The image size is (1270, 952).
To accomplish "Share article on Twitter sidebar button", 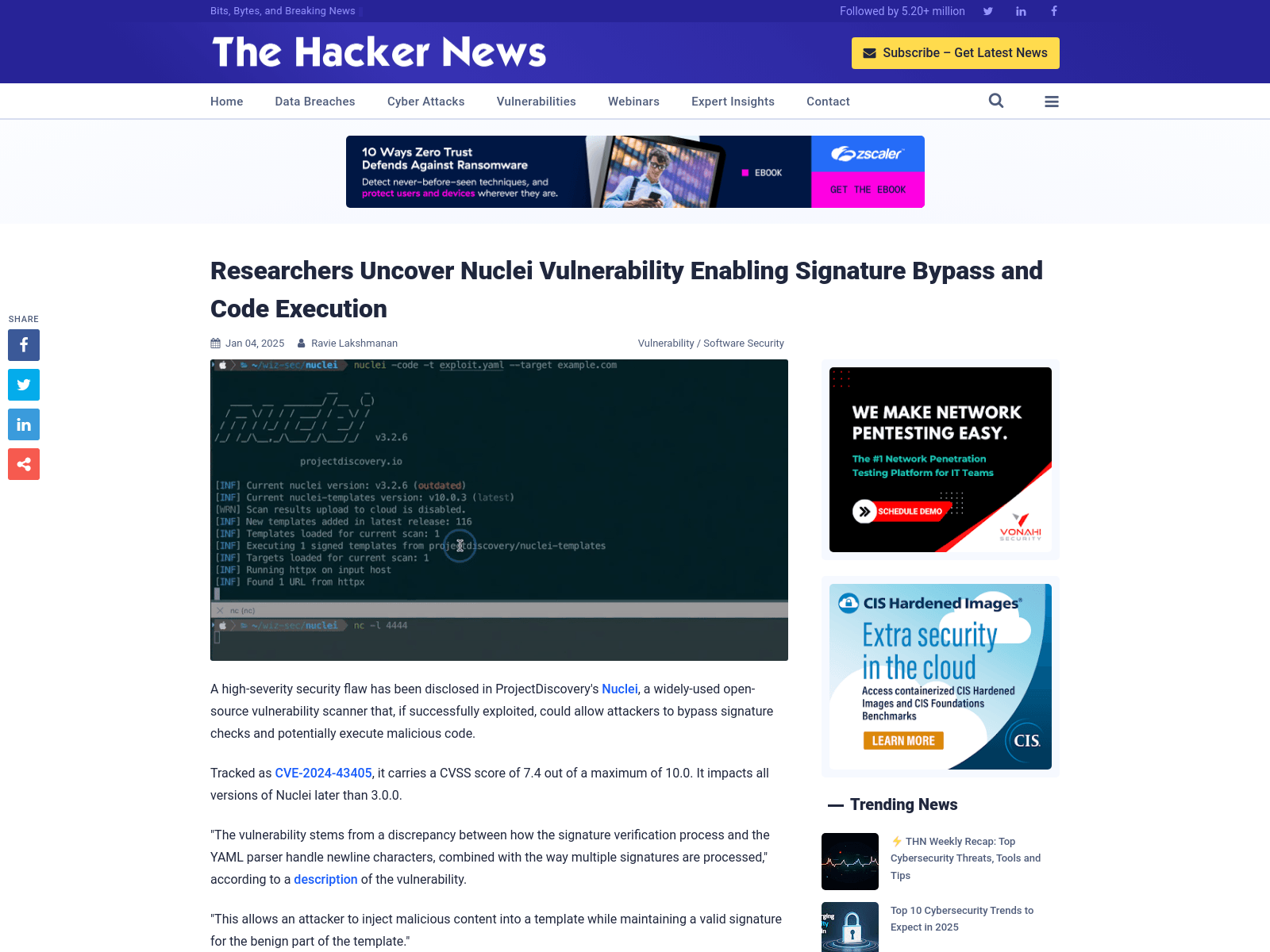I will [x=24, y=385].
